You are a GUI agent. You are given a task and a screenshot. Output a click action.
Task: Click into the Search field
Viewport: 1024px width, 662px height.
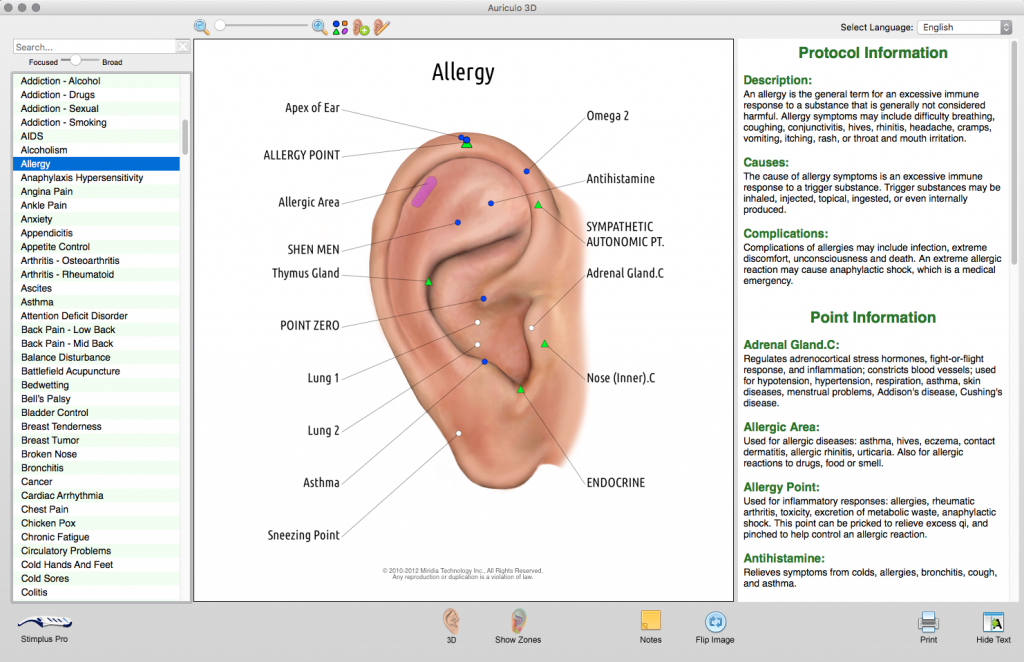95,47
